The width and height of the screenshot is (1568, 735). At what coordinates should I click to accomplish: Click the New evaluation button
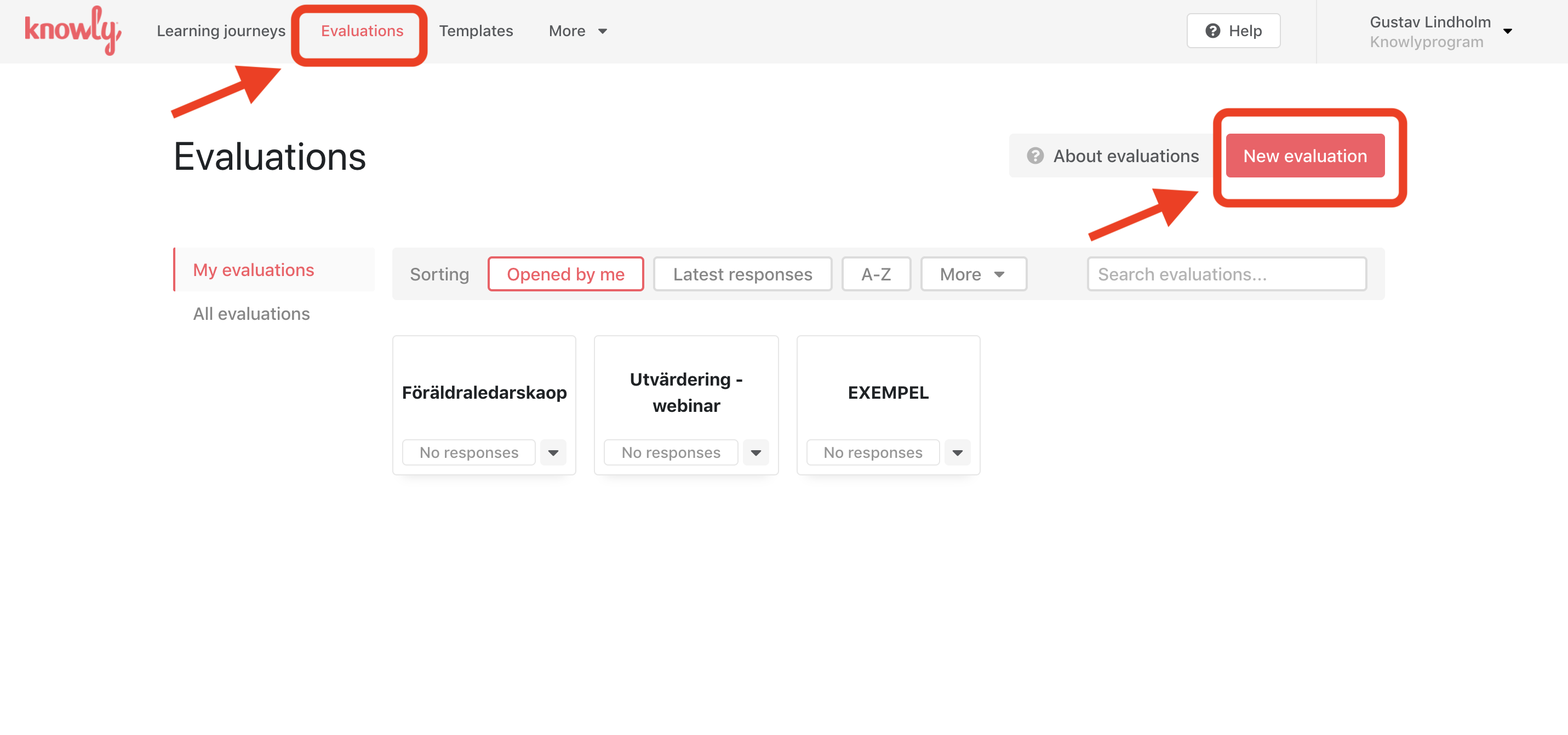click(1304, 156)
